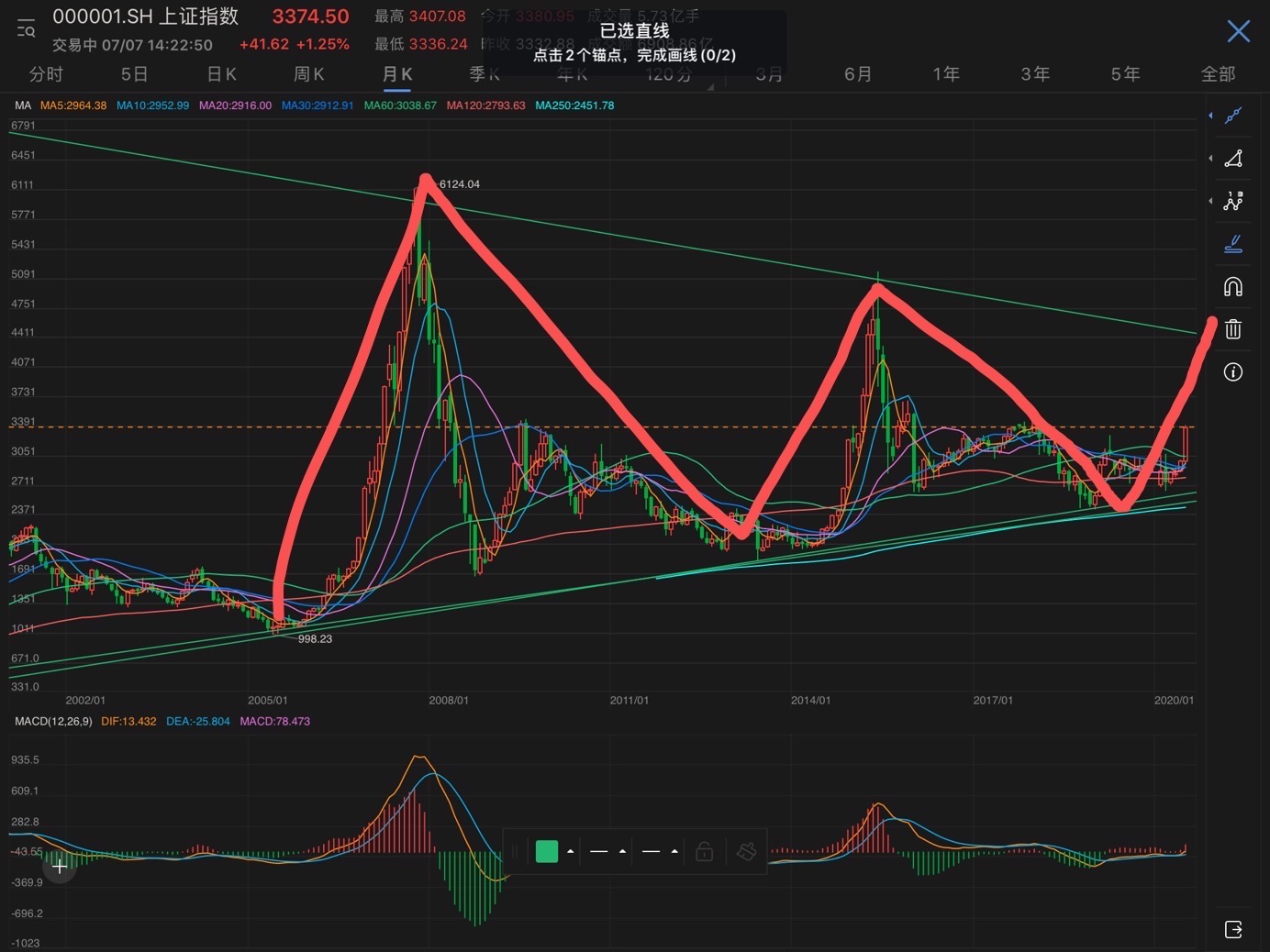Open the 120分 period dropdown

[x=670, y=74]
